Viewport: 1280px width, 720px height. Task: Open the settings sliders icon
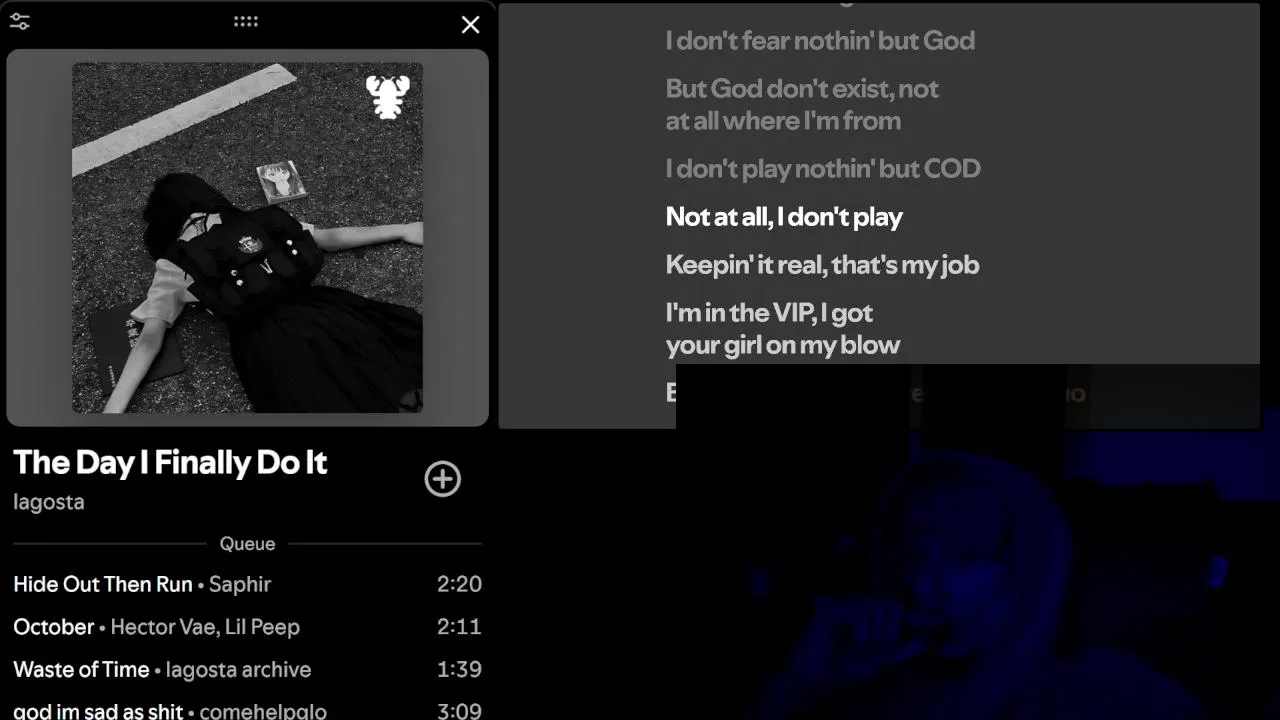[19, 22]
